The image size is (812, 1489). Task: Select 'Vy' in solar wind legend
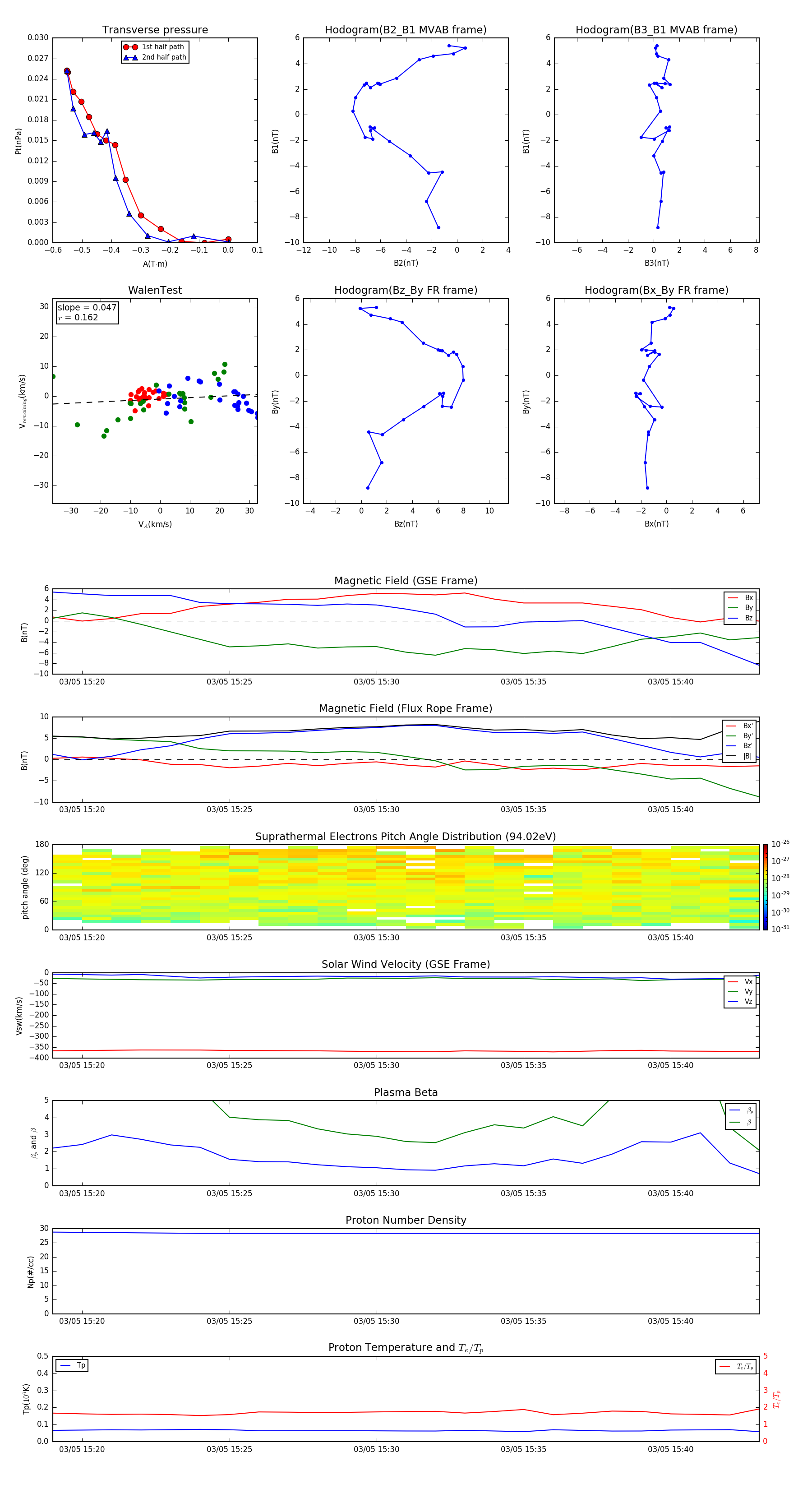click(x=740, y=992)
